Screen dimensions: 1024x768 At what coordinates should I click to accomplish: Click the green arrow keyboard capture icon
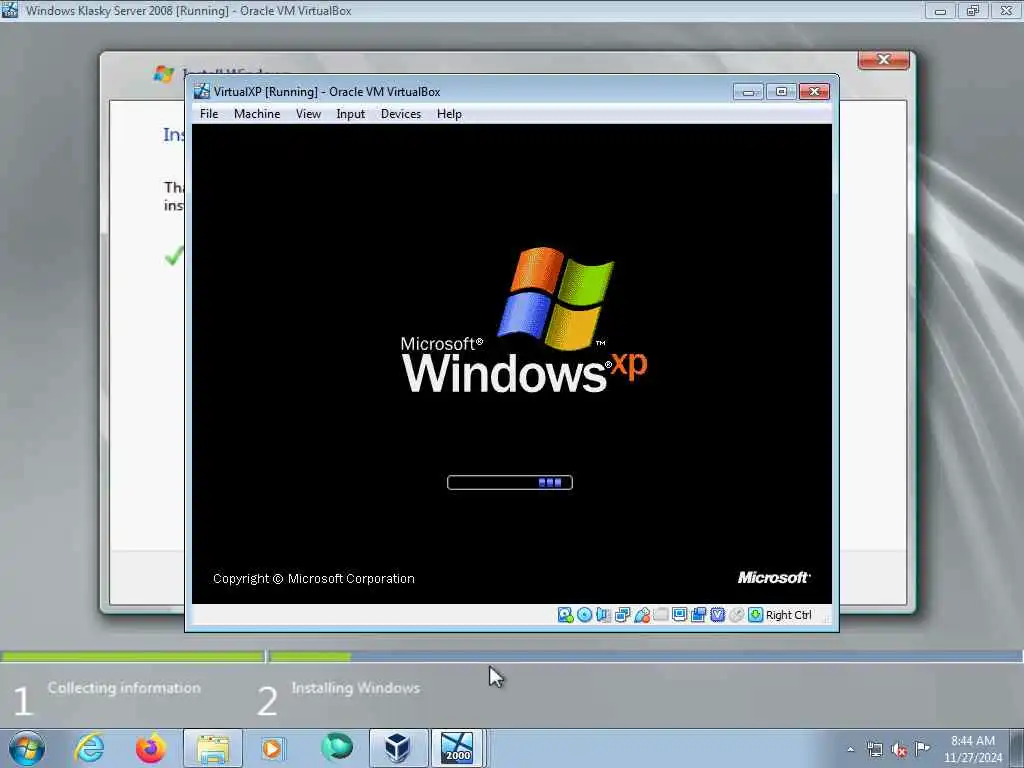point(756,615)
